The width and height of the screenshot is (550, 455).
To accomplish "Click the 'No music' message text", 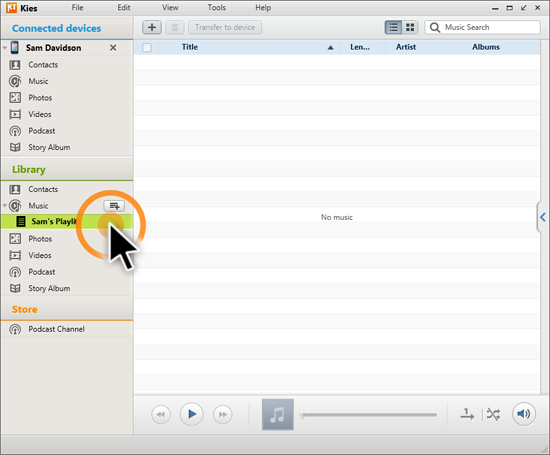I will point(337,218).
